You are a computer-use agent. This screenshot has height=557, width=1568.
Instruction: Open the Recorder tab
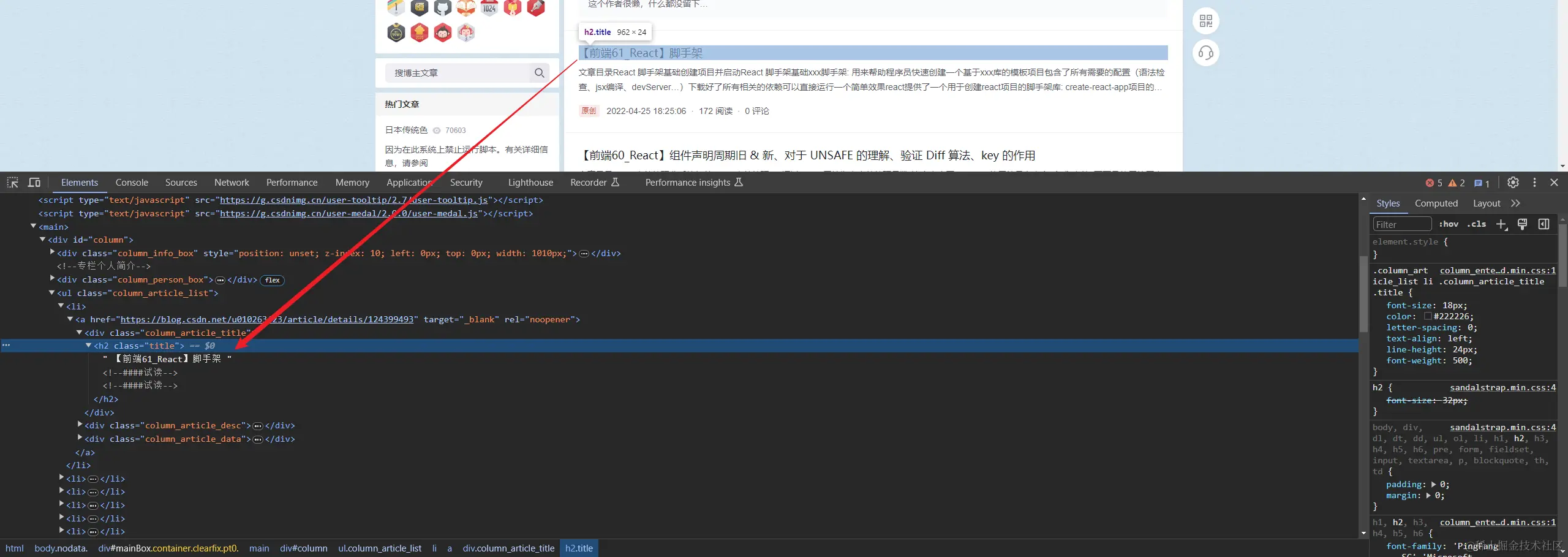click(x=594, y=183)
